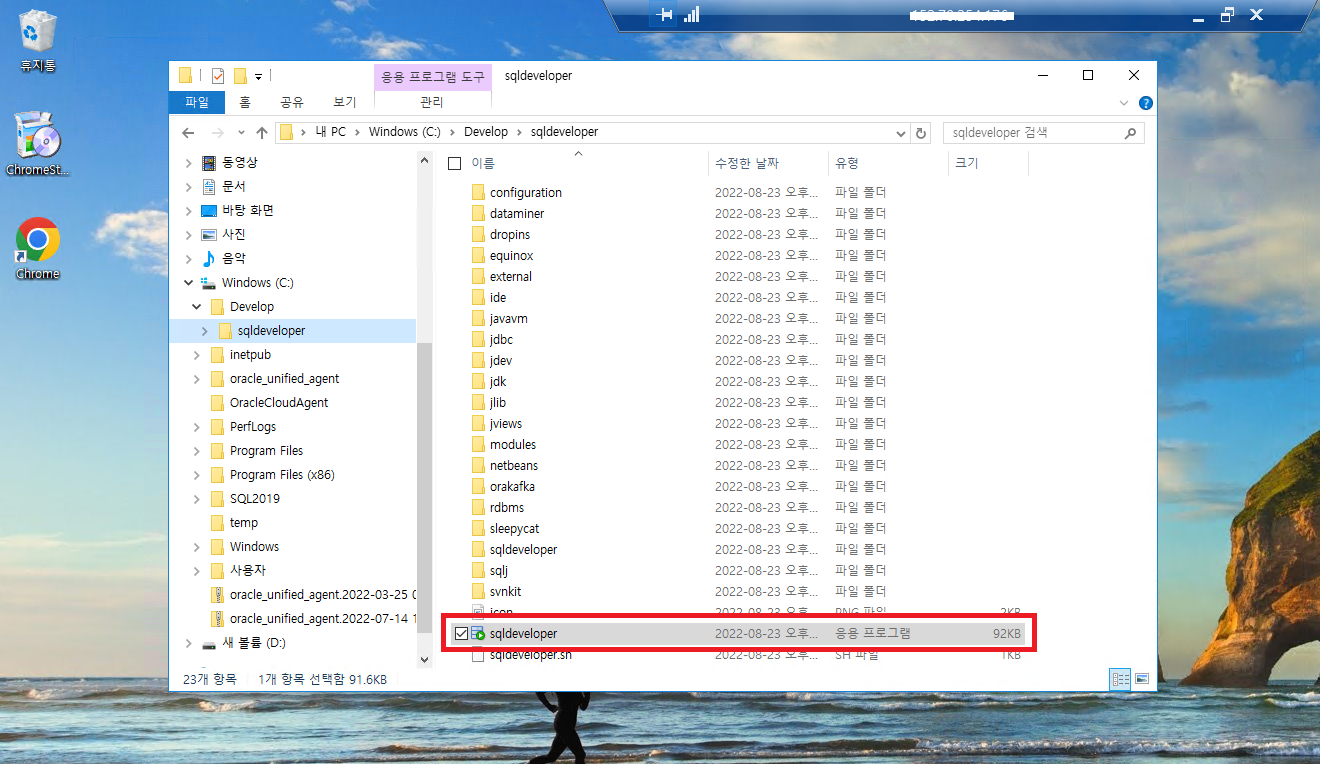The width and height of the screenshot is (1320, 764).
Task: Expand the sqldeveloper tree node
Action: (205, 330)
